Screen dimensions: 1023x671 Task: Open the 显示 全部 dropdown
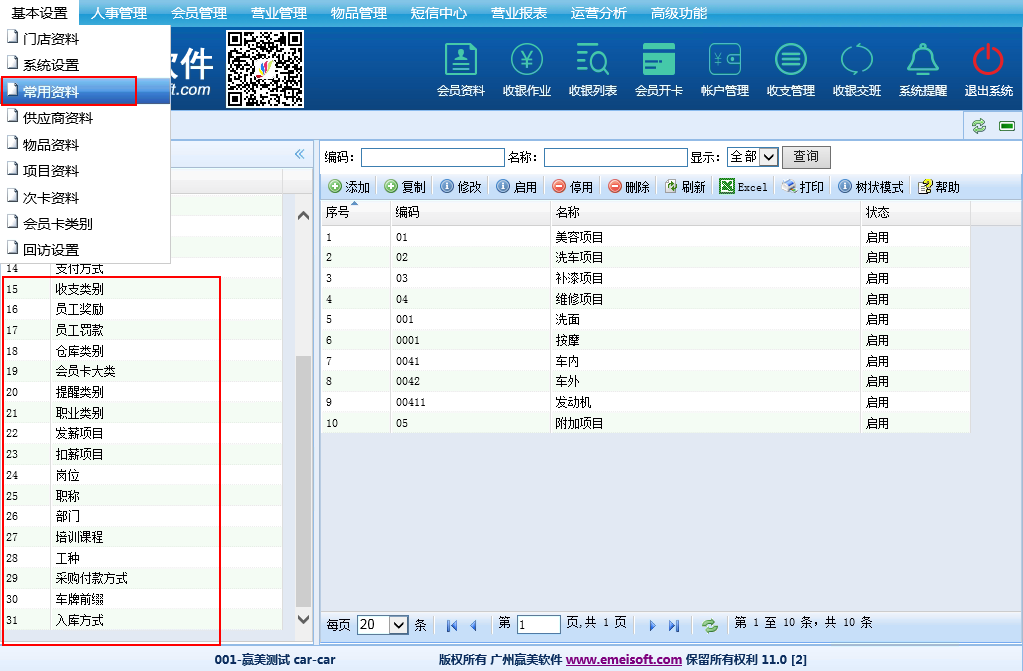coord(753,157)
